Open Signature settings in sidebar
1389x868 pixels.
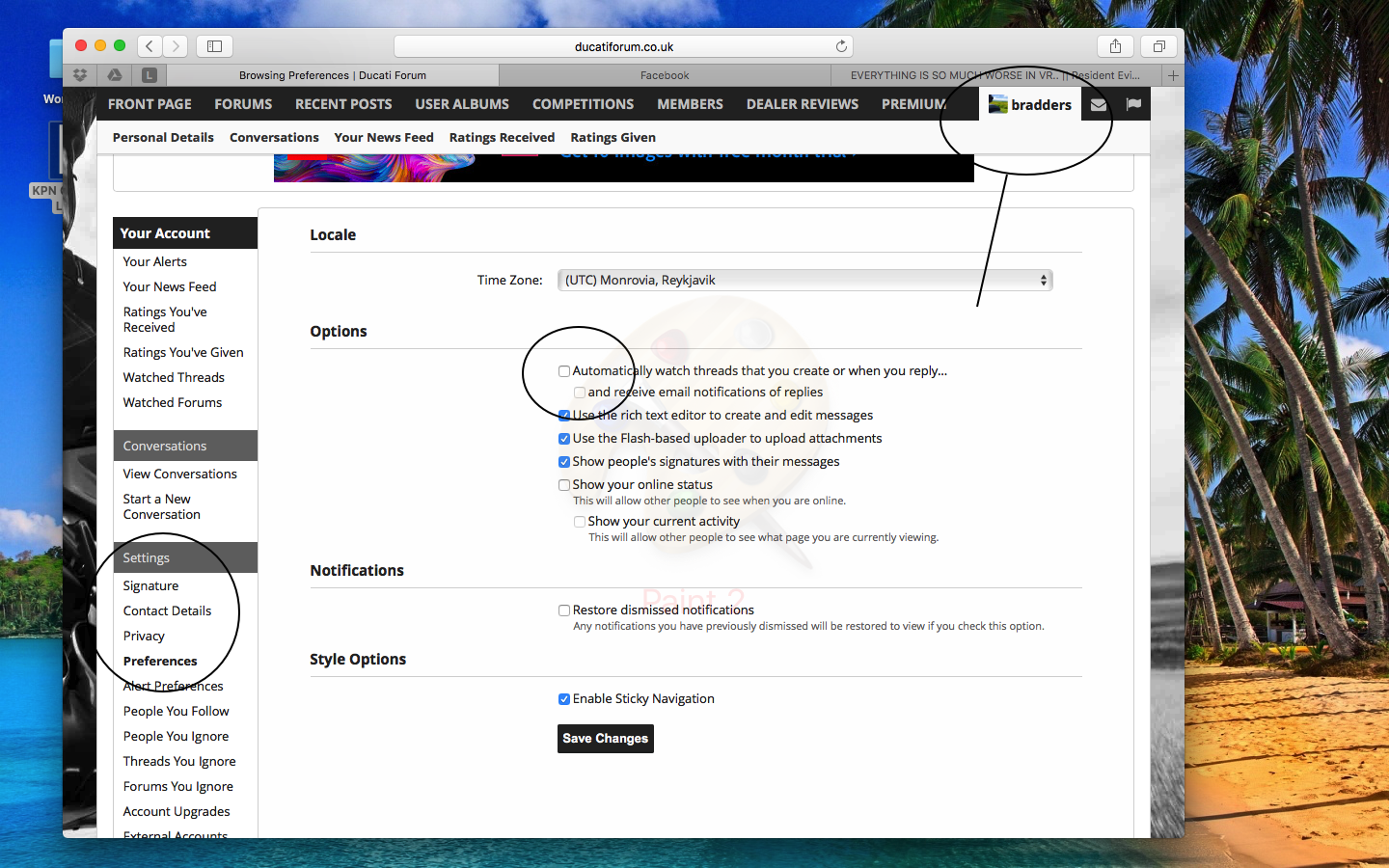click(x=150, y=585)
